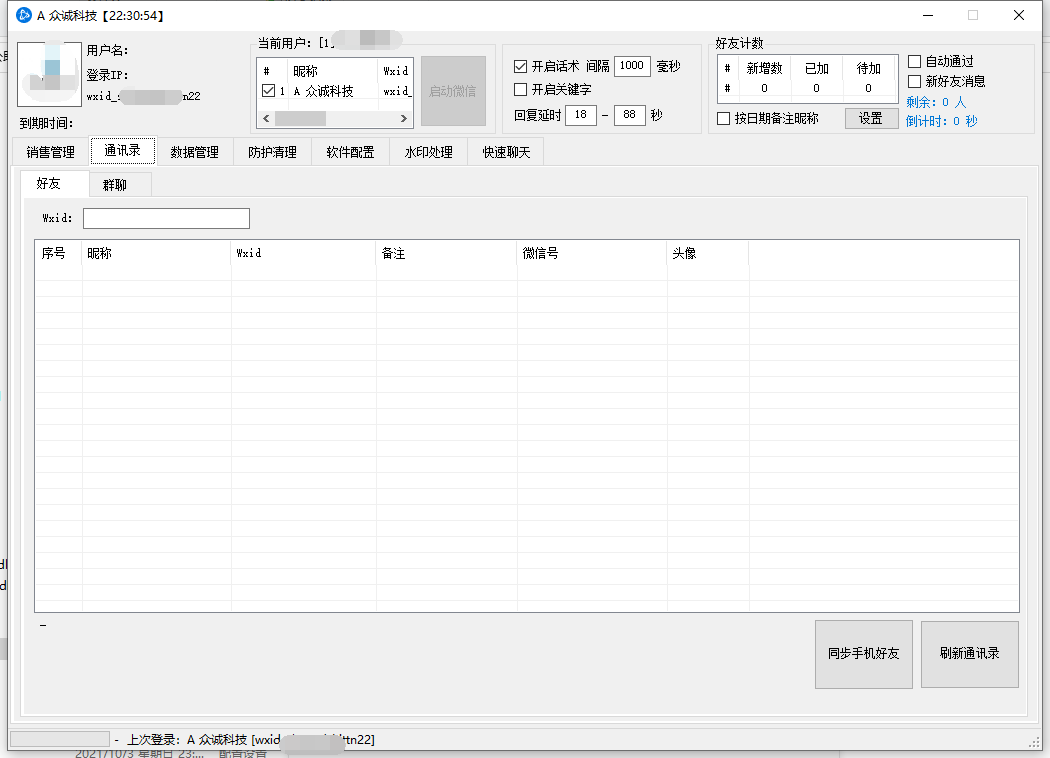Viewport: 1050px width, 758px height.
Task: Select the 群聊 sub-tab
Action: 115,185
